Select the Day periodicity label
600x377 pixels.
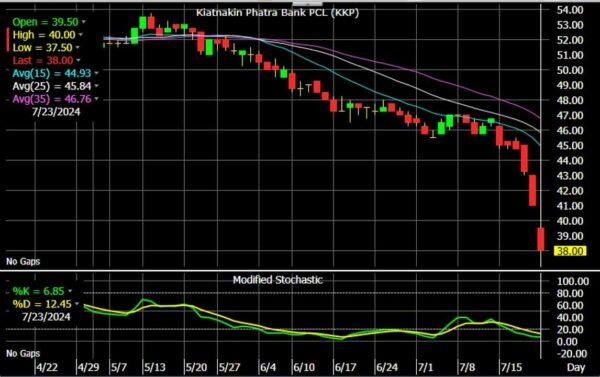click(x=576, y=367)
